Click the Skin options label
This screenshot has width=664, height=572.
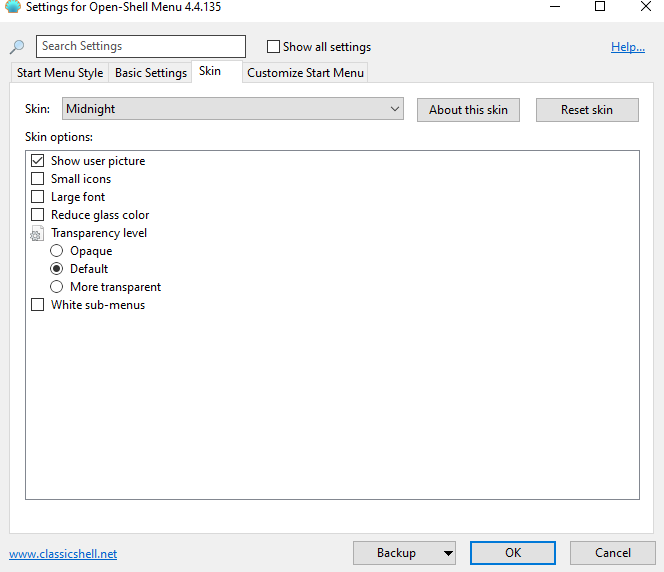[x=59, y=137]
